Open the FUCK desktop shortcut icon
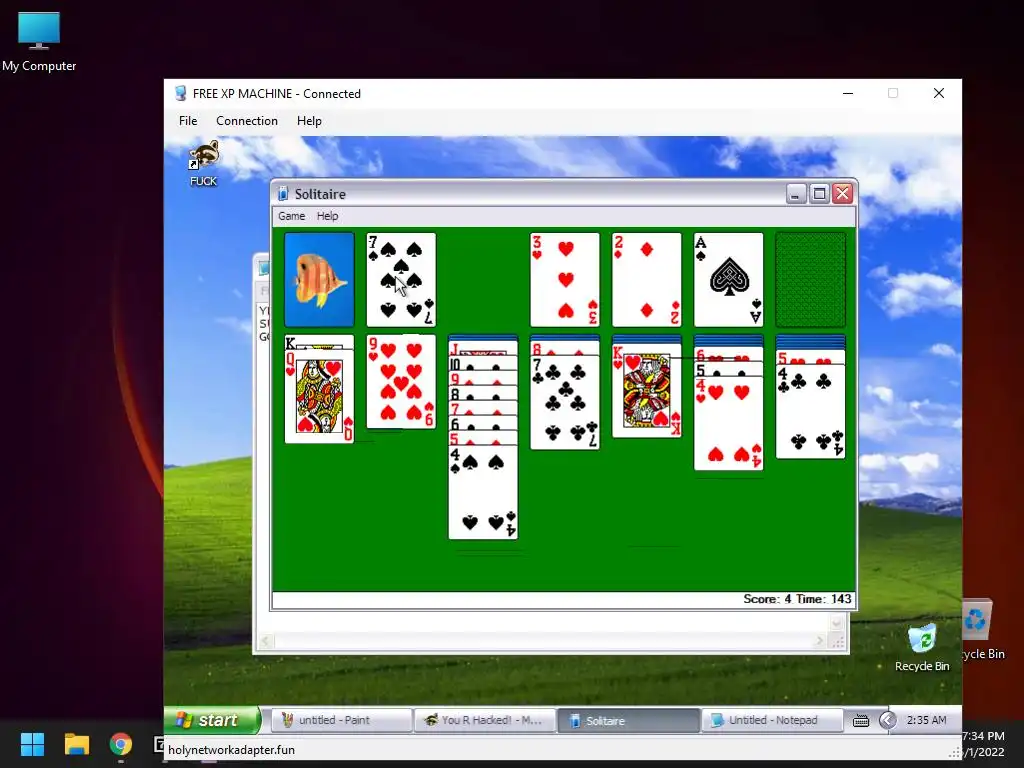 (x=204, y=163)
